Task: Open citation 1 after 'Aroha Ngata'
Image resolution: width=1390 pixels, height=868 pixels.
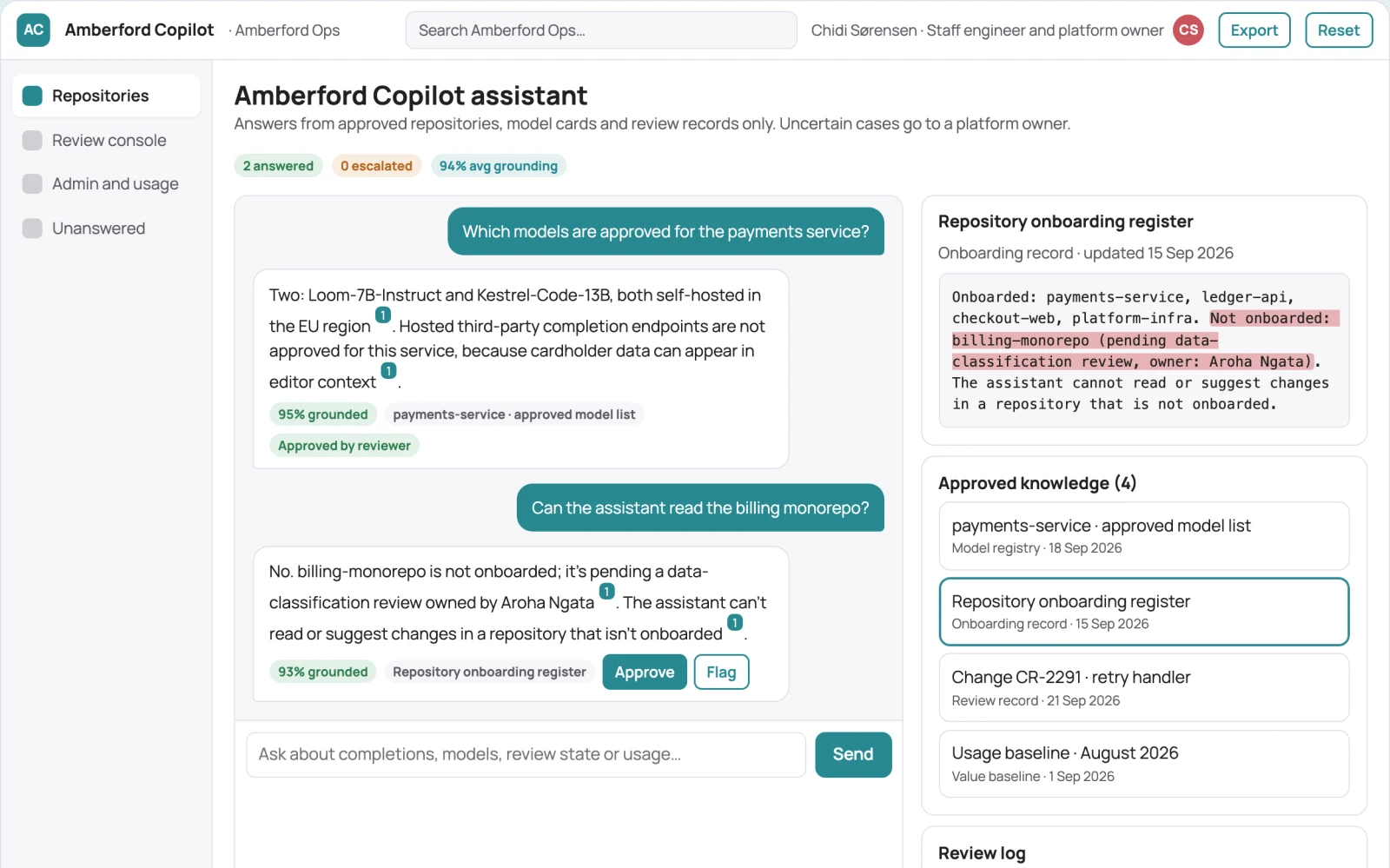Action: pyautogui.click(x=606, y=592)
